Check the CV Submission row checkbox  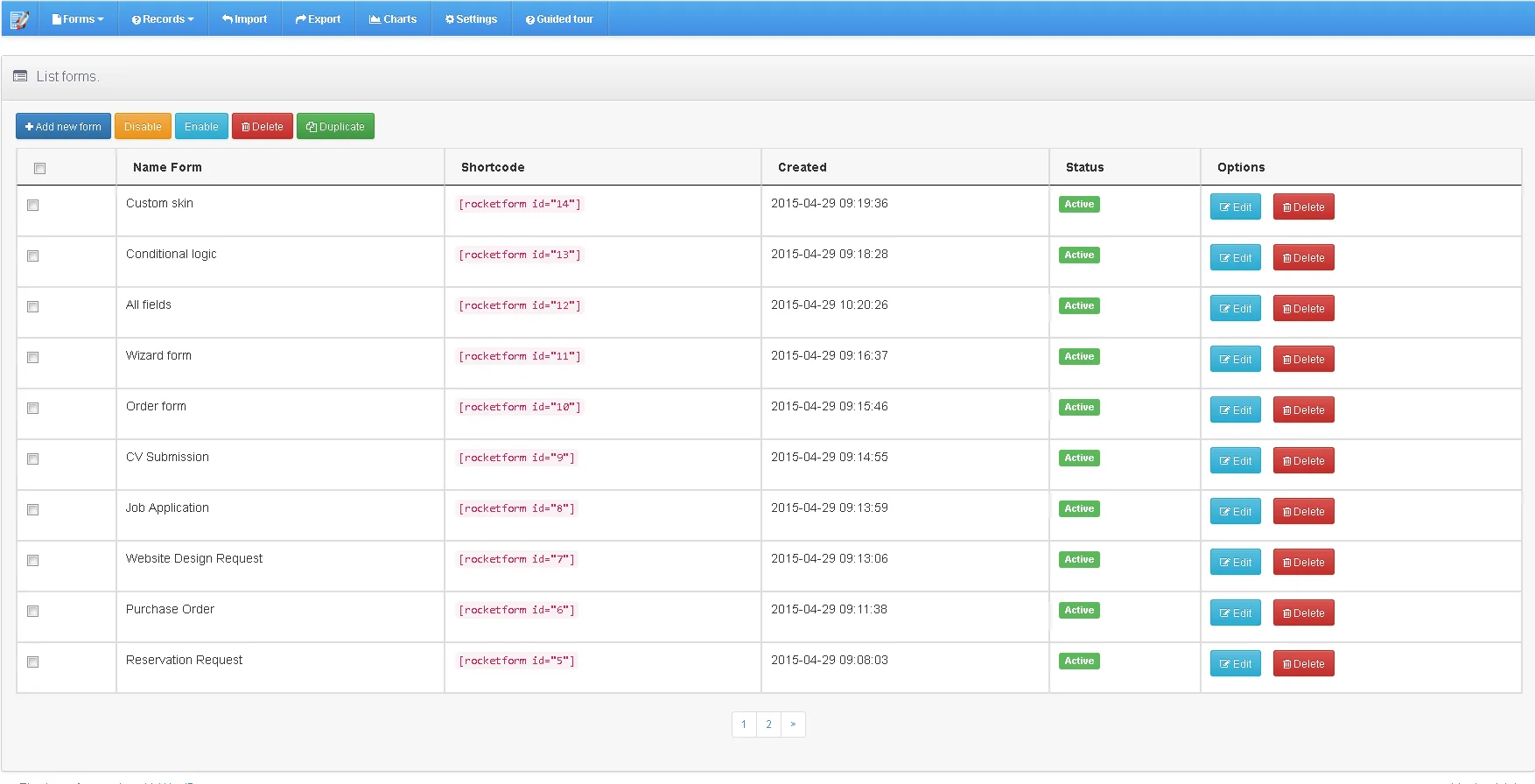click(x=33, y=458)
